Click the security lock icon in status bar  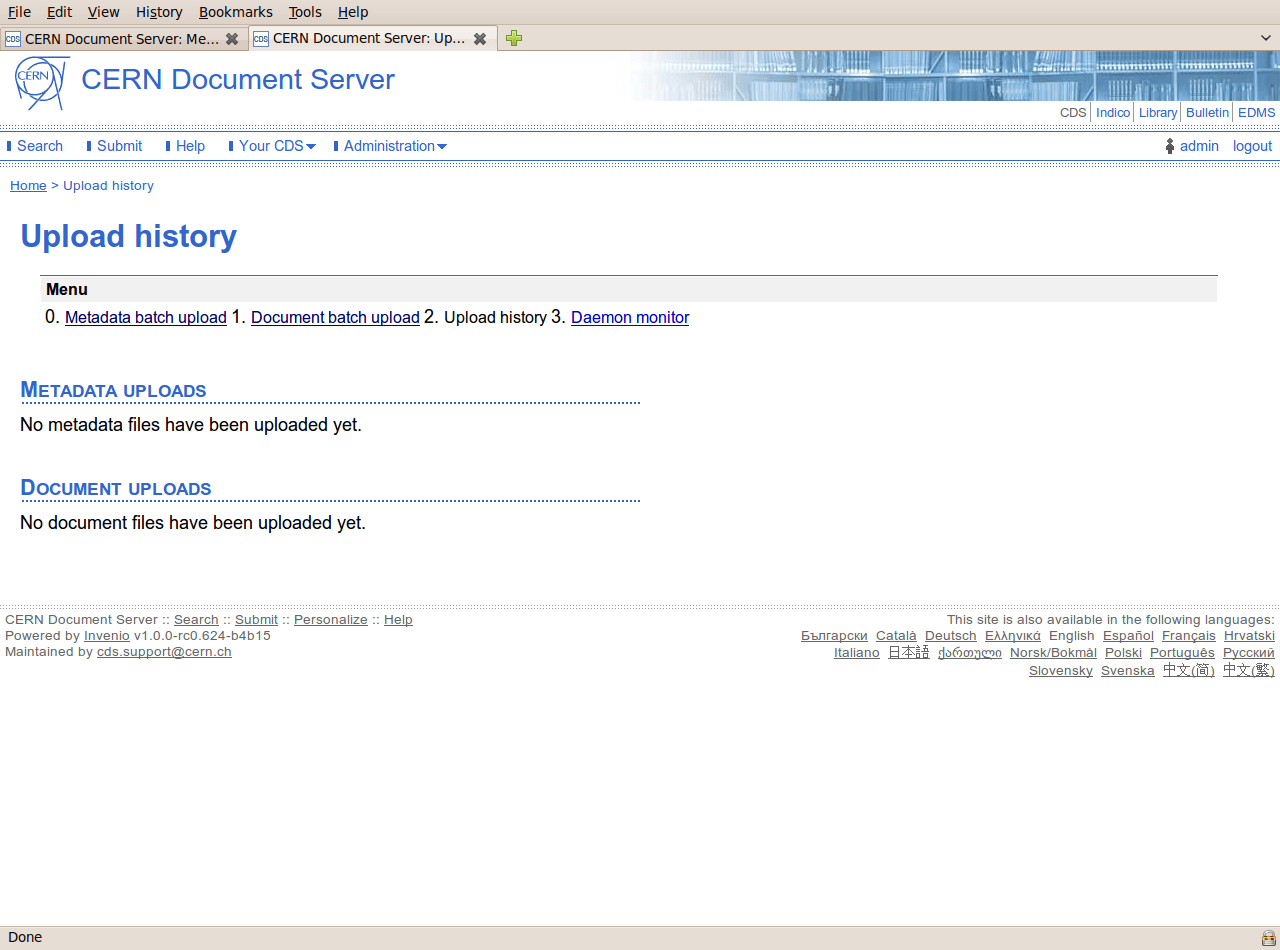click(1268, 938)
